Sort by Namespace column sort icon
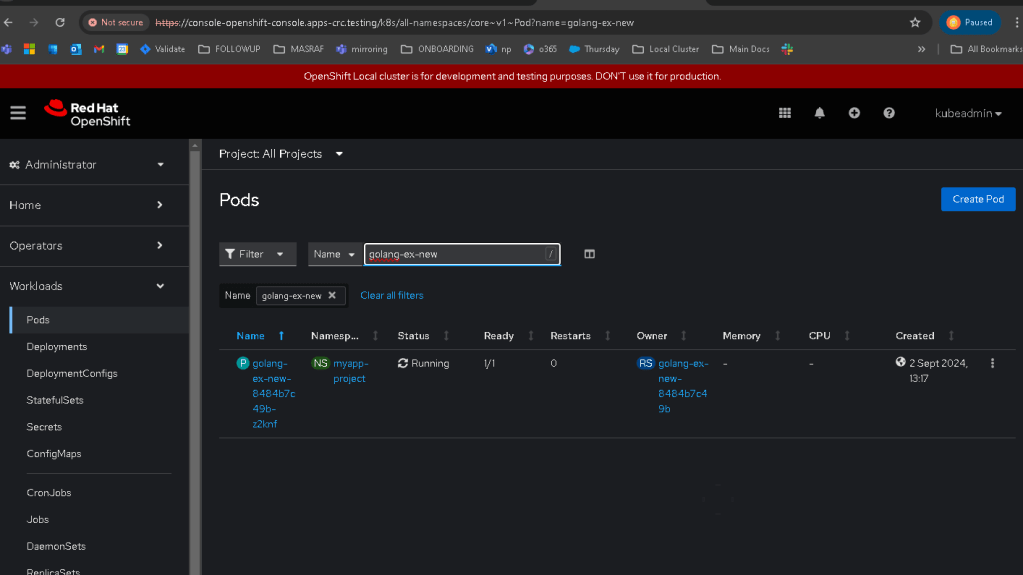This screenshot has width=1023, height=575. pyautogui.click(x=375, y=335)
